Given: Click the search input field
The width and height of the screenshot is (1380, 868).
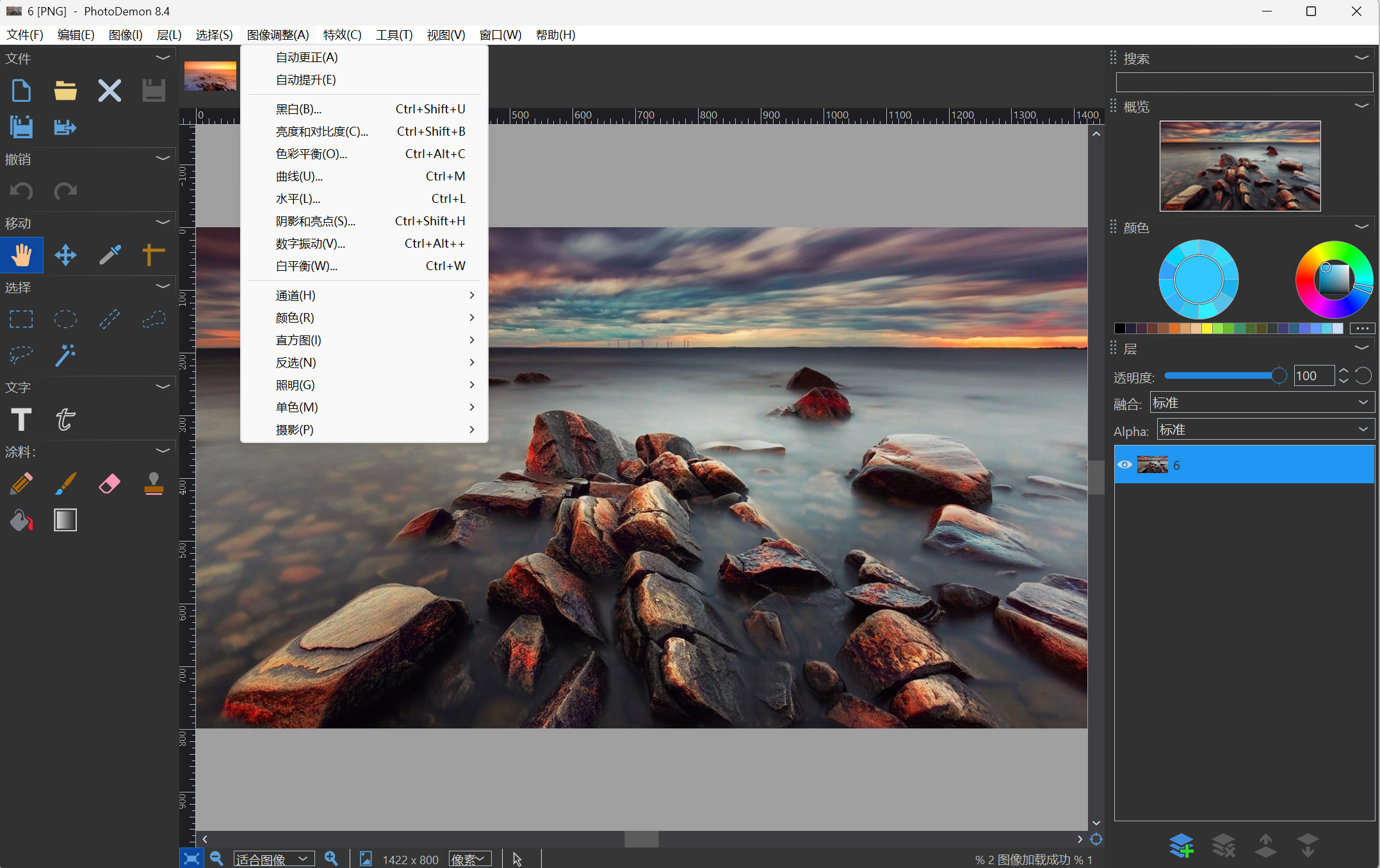Looking at the screenshot, I should tap(1244, 82).
